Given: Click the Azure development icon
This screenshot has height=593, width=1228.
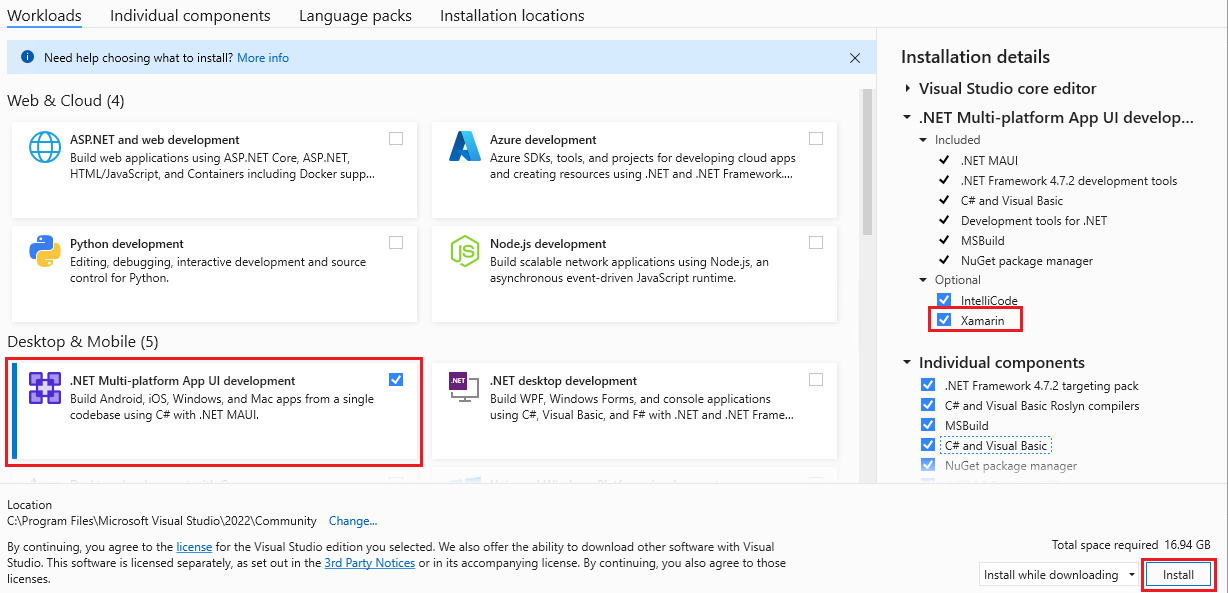Looking at the screenshot, I should pos(464,147).
